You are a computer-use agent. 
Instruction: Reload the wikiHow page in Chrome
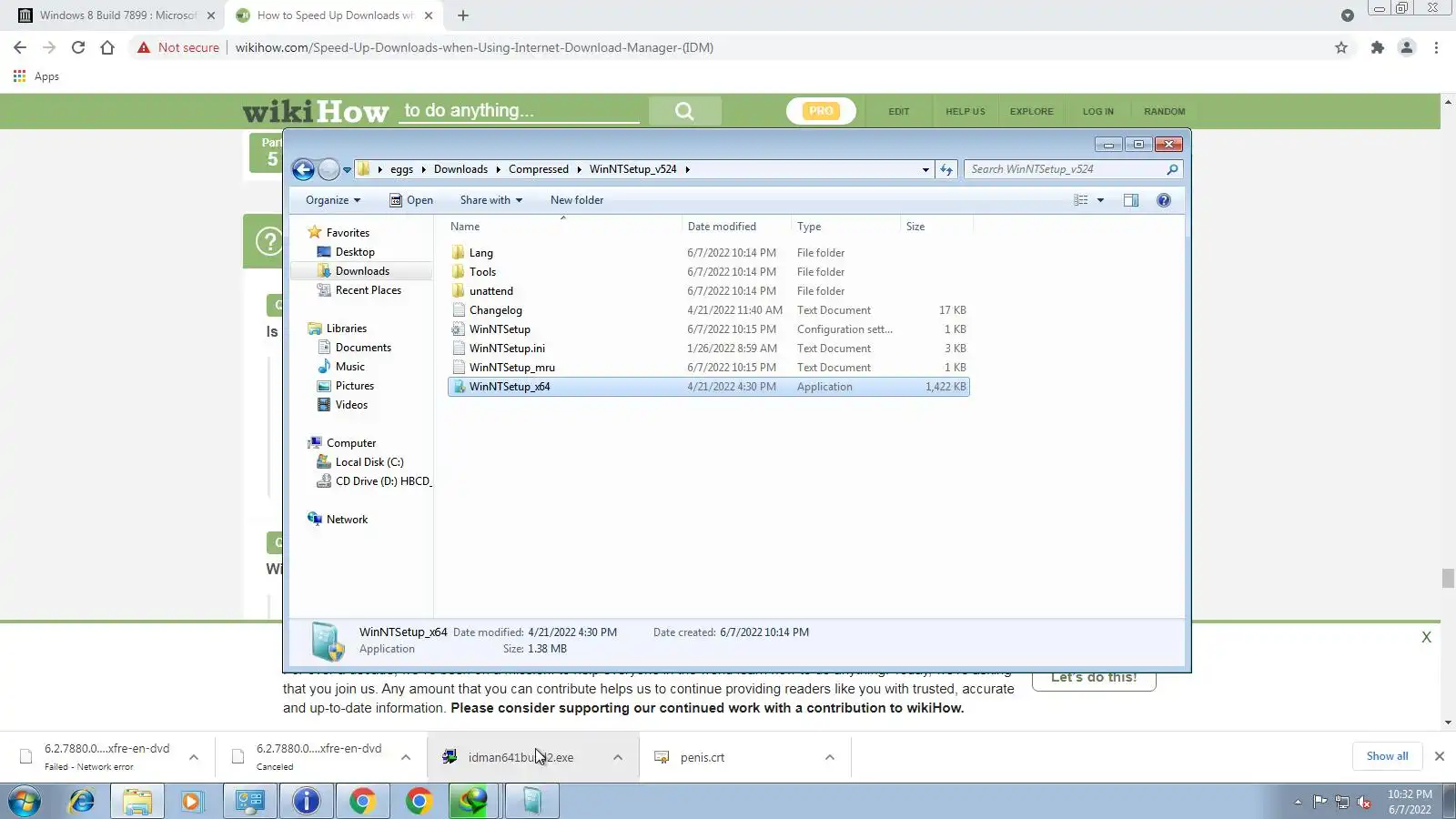tap(78, 47)
